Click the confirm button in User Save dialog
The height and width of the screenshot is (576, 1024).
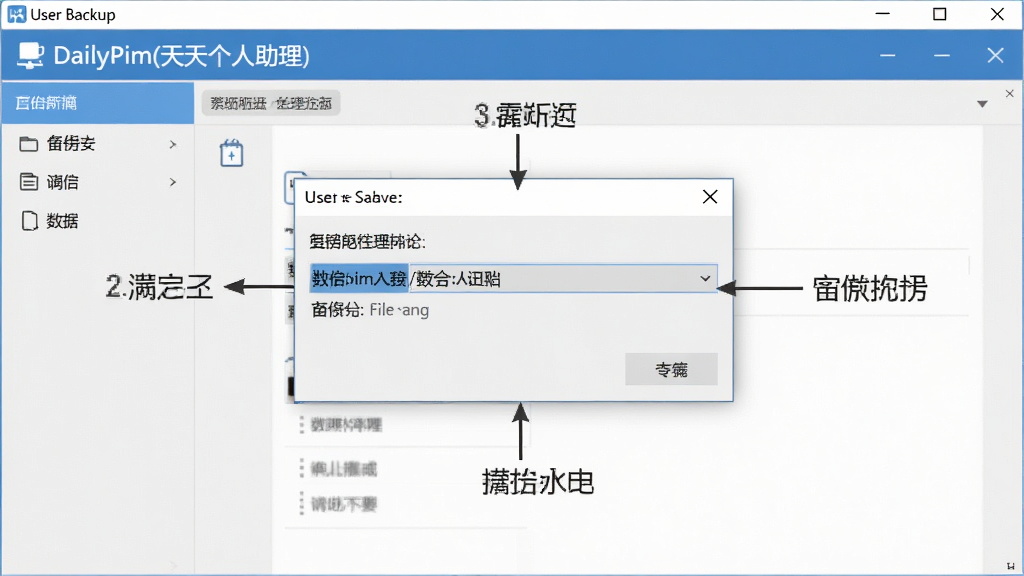(x=671, y=370)
